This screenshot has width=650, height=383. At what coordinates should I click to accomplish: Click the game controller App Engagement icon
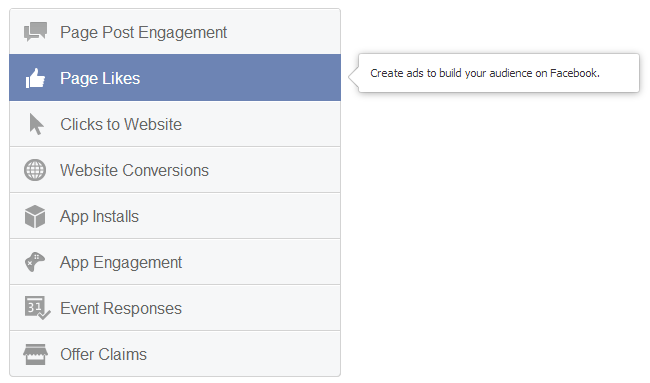[35, 262]
